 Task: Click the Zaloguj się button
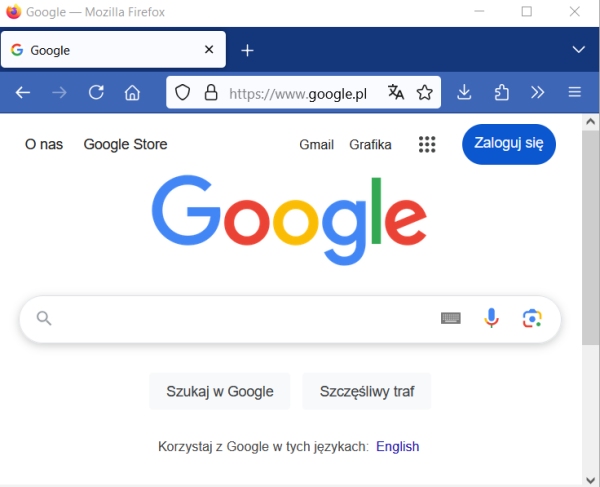[509, 144]
